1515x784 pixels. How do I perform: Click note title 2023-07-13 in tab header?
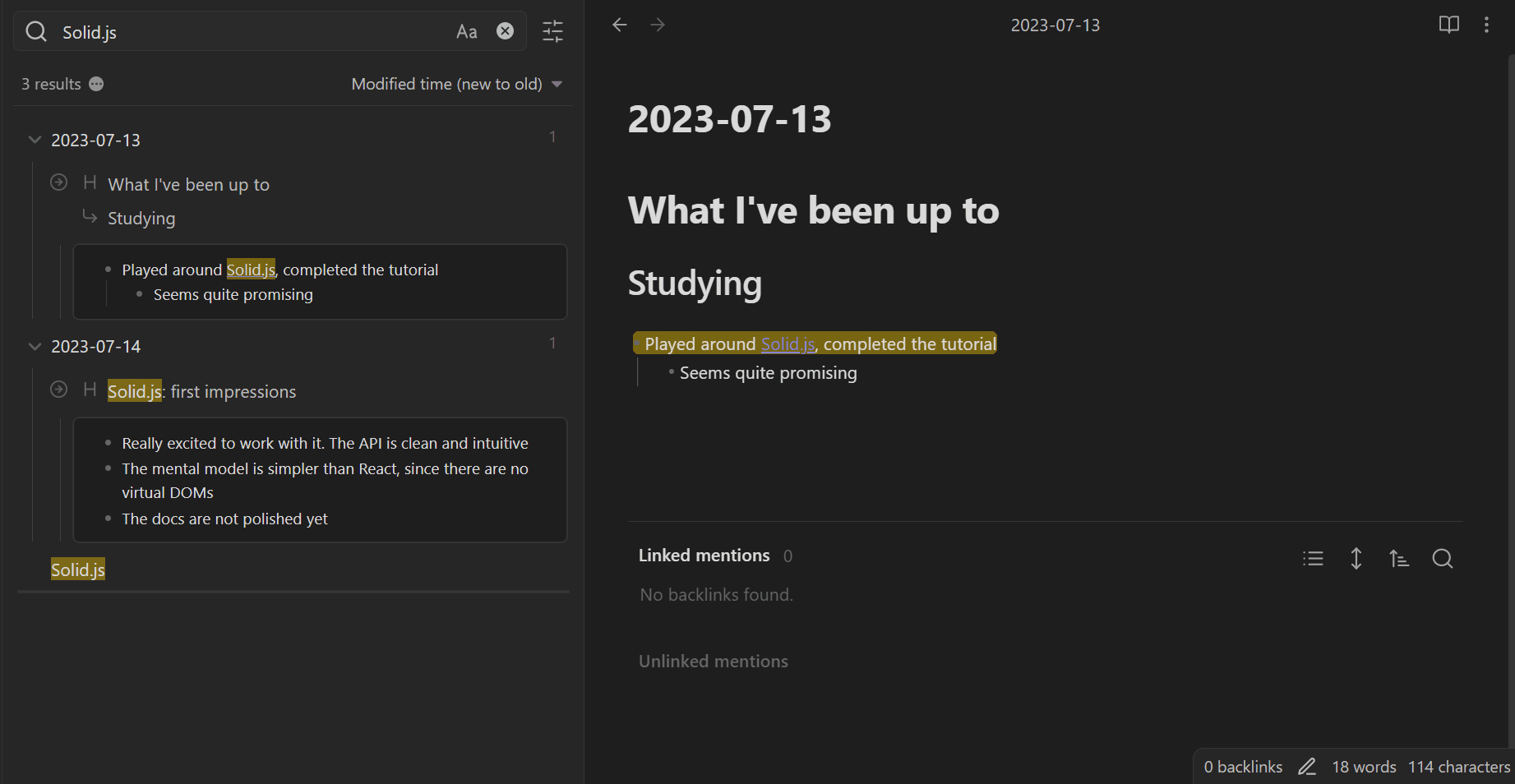(x=1055, y=25)
